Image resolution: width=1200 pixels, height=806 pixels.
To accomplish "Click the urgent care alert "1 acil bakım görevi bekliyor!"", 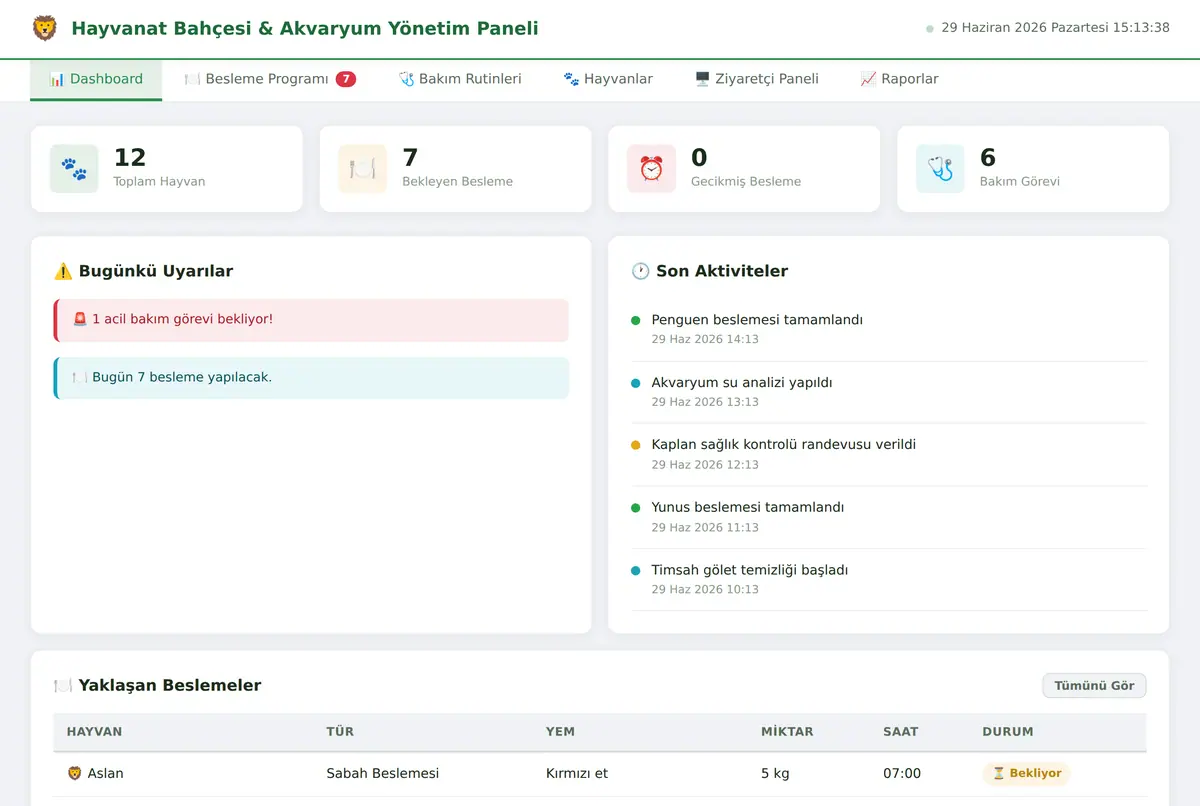I will [x=311, y=320].
